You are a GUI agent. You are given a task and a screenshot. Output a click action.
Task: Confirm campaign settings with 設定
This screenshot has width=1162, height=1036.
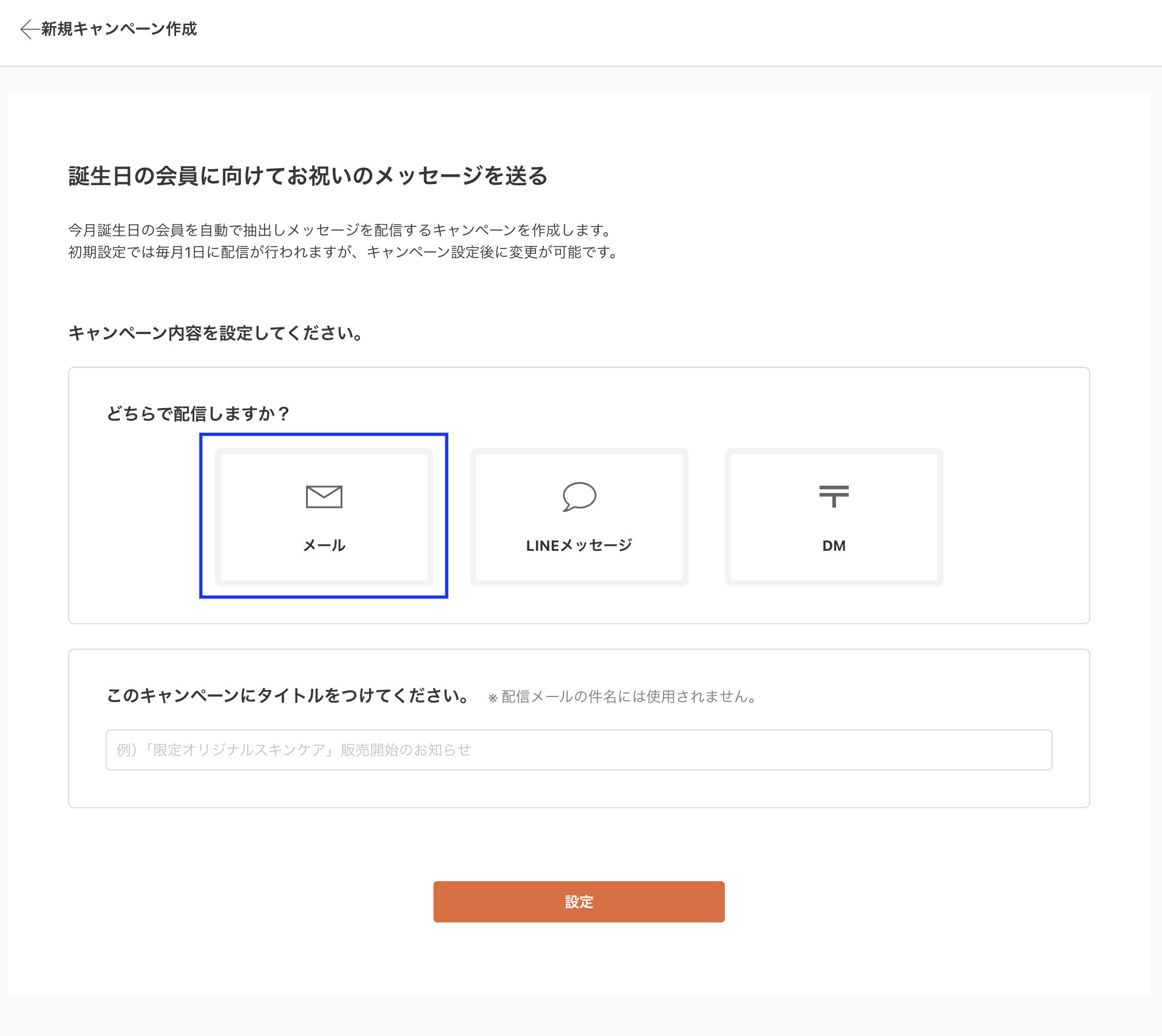pyautogui.click(x=578, y=902)
